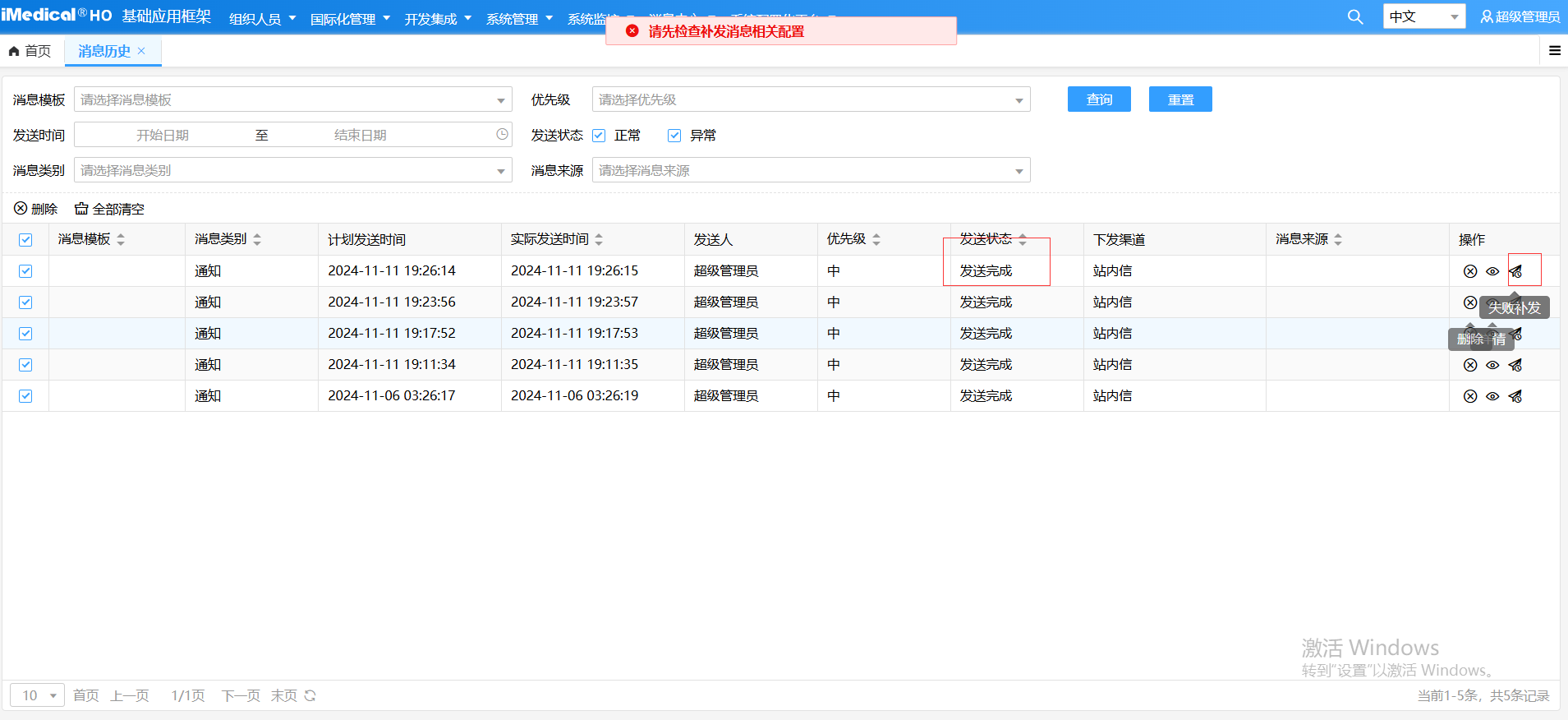The width and height of the screenshot is (1568, 720).
Task: Open the 消息模板 dropdown
Action: [x=292, y=100]
